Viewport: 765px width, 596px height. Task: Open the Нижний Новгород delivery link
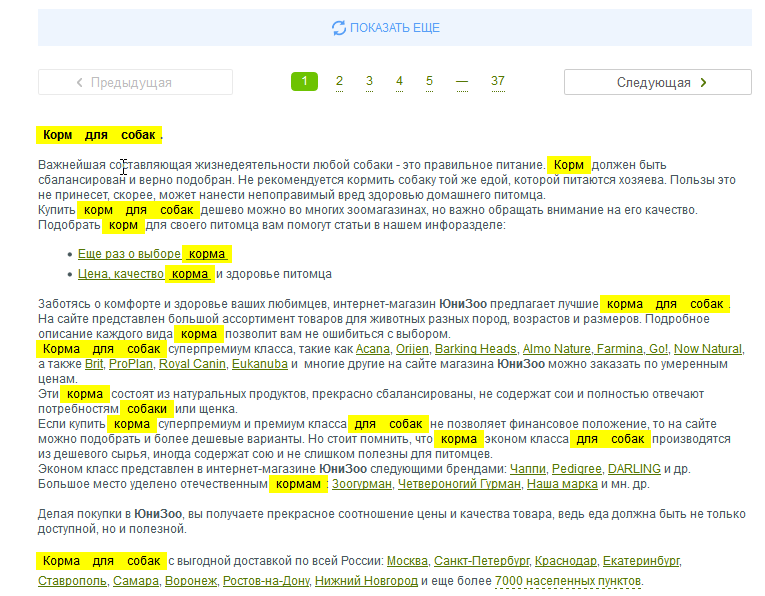[x=366, y=581]
